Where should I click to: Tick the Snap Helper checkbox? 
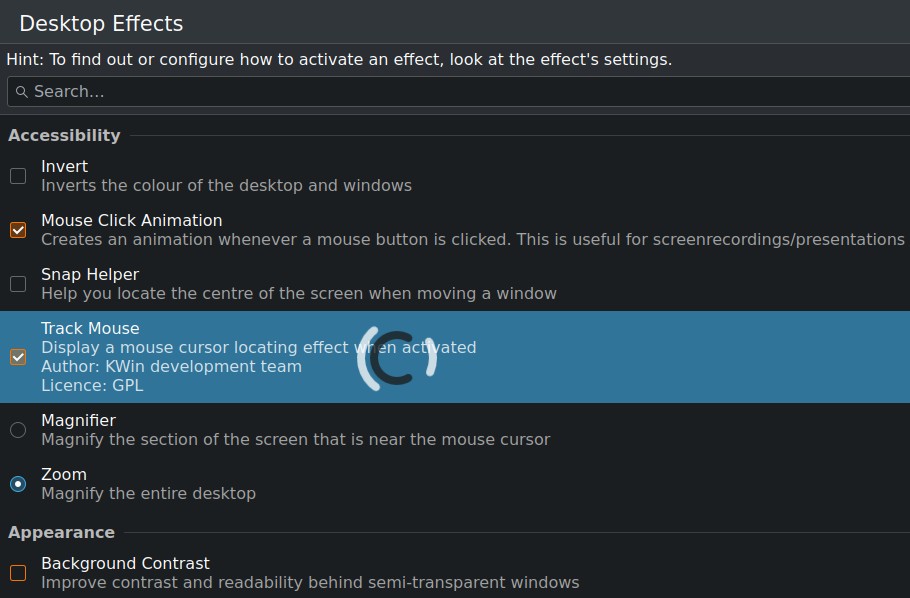point(18,284)
